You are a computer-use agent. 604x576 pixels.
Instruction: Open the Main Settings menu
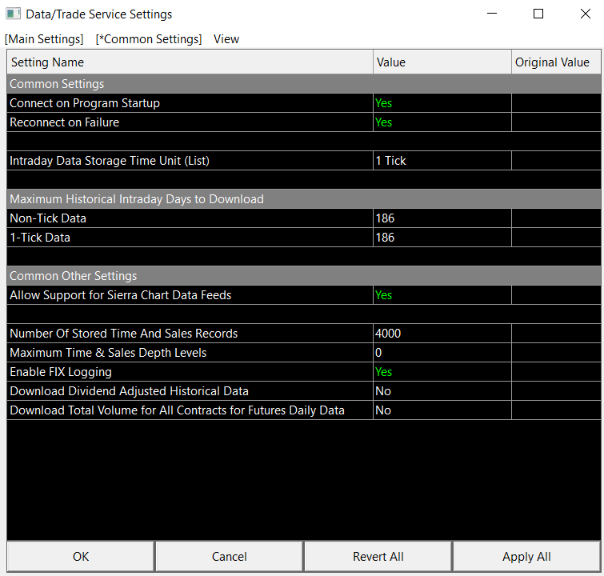pos(44,39)
